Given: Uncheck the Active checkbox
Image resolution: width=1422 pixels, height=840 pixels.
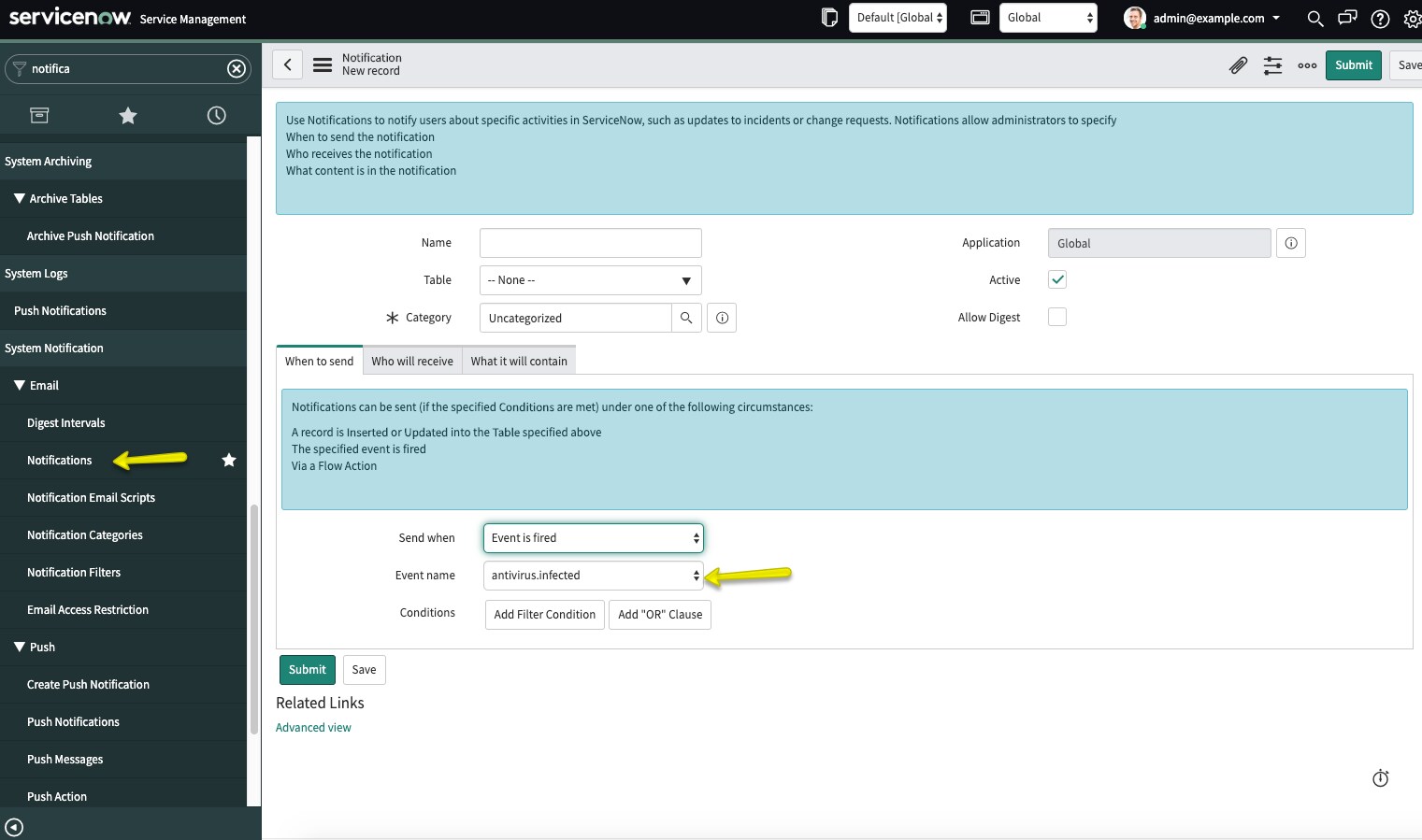Looking at the screenshot, I should pyautogui.click(x=1056, y=279).
